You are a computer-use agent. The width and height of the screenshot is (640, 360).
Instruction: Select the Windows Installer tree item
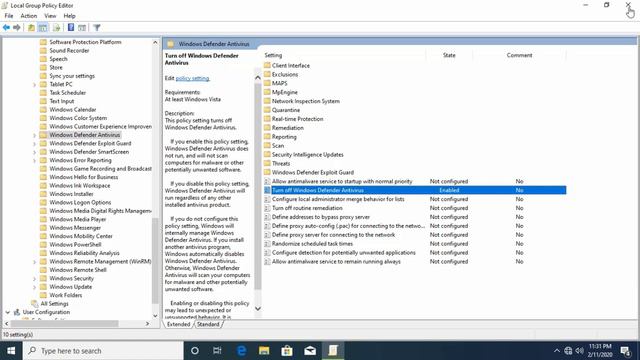(x=71, y=194)
